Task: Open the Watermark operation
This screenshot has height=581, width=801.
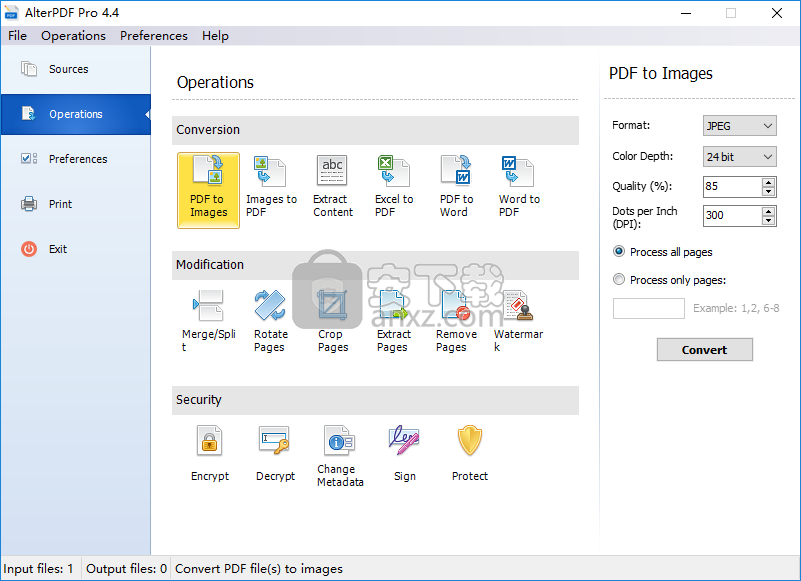Action: (519, 321)
